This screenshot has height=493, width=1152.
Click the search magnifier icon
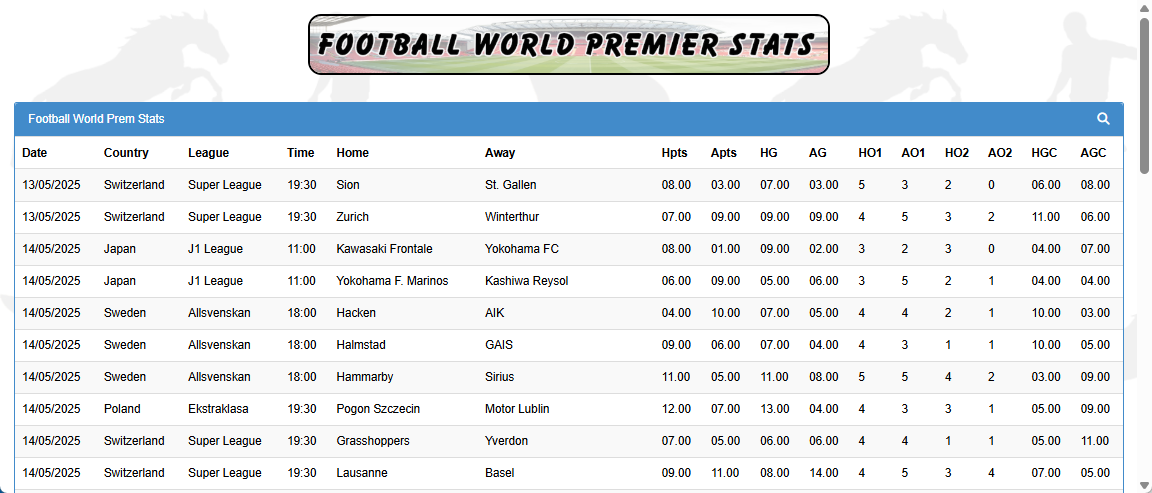click(1103, 119)
